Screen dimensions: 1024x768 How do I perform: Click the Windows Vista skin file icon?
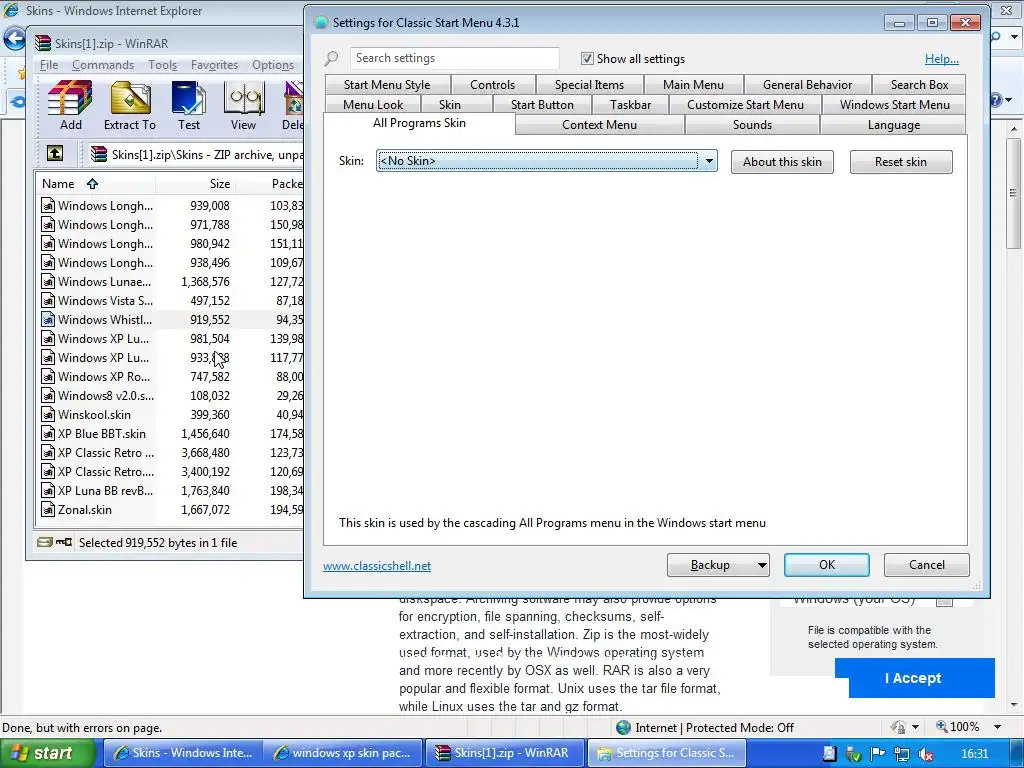pyautogui.click(x=48, y=300)
